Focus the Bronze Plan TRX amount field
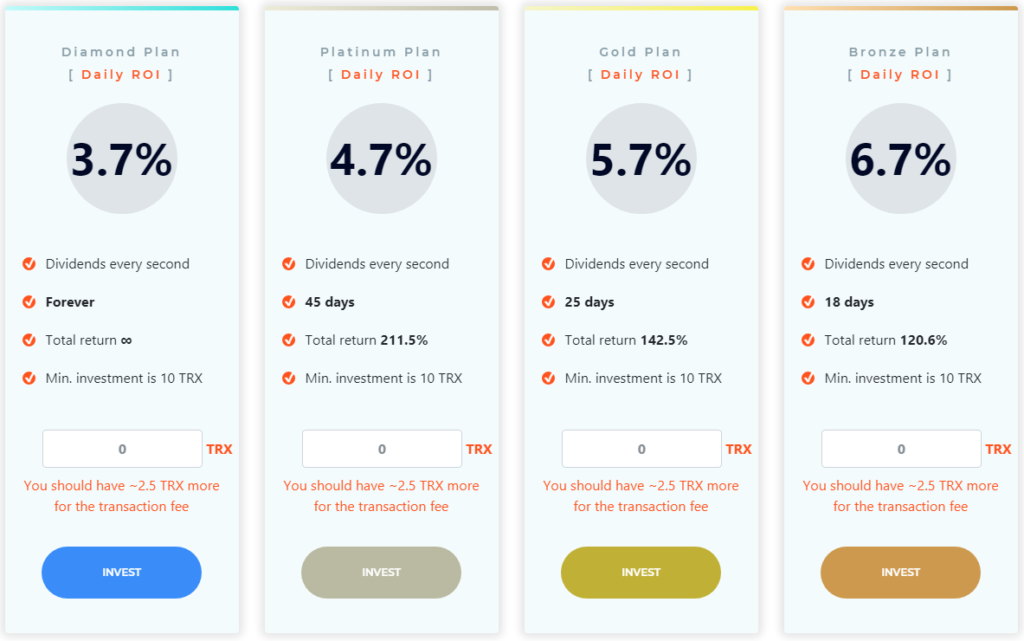Screen dimensions: 1024x641 click(901, 448)
